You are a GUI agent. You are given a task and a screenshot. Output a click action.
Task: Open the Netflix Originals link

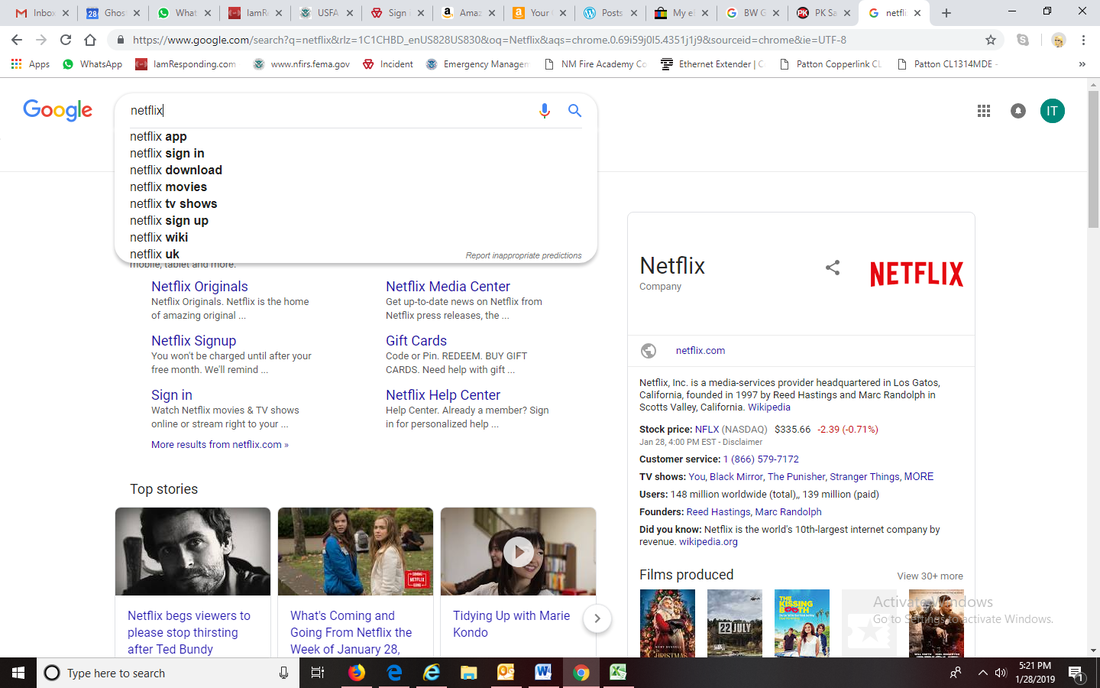pos(199,286)
